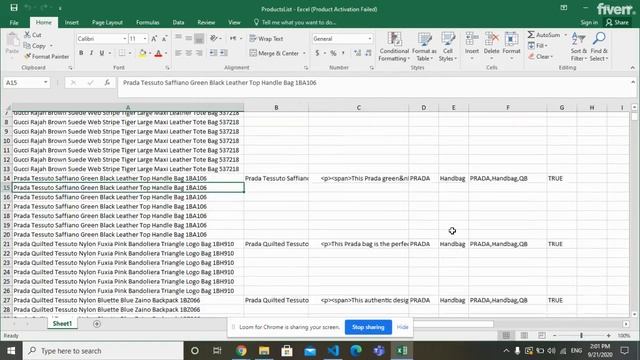Open Conditional Formatting menu
The height and width of the screenshot is (360, 640).
click(x=394, y=47)
